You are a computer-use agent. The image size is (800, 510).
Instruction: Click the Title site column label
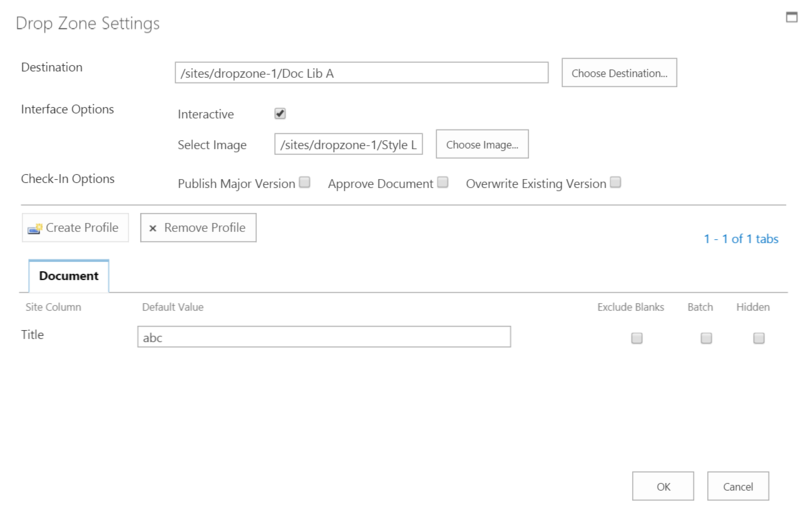coord(33,336)
